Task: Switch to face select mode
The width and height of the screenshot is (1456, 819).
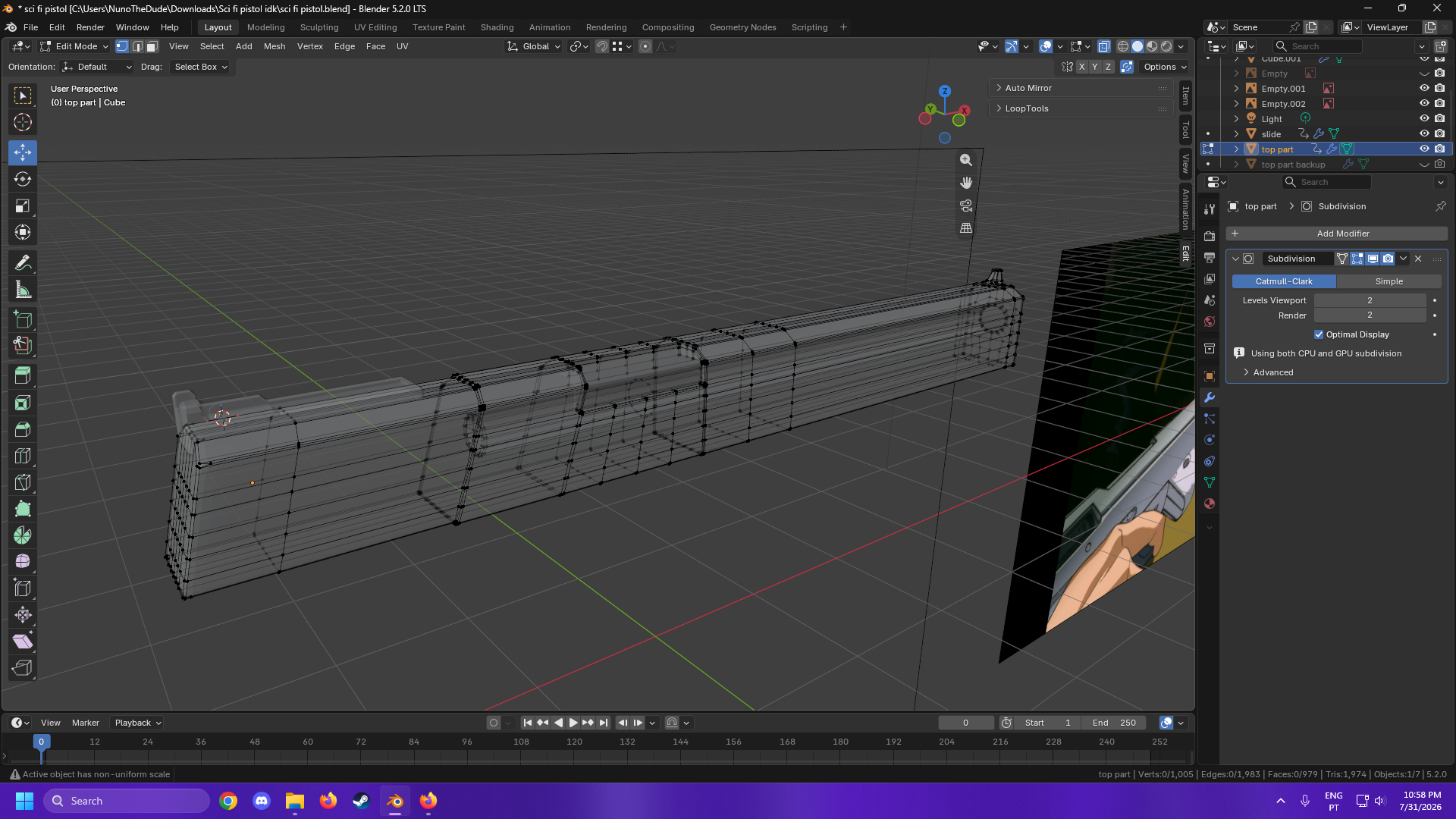Action: click(152, 46)
